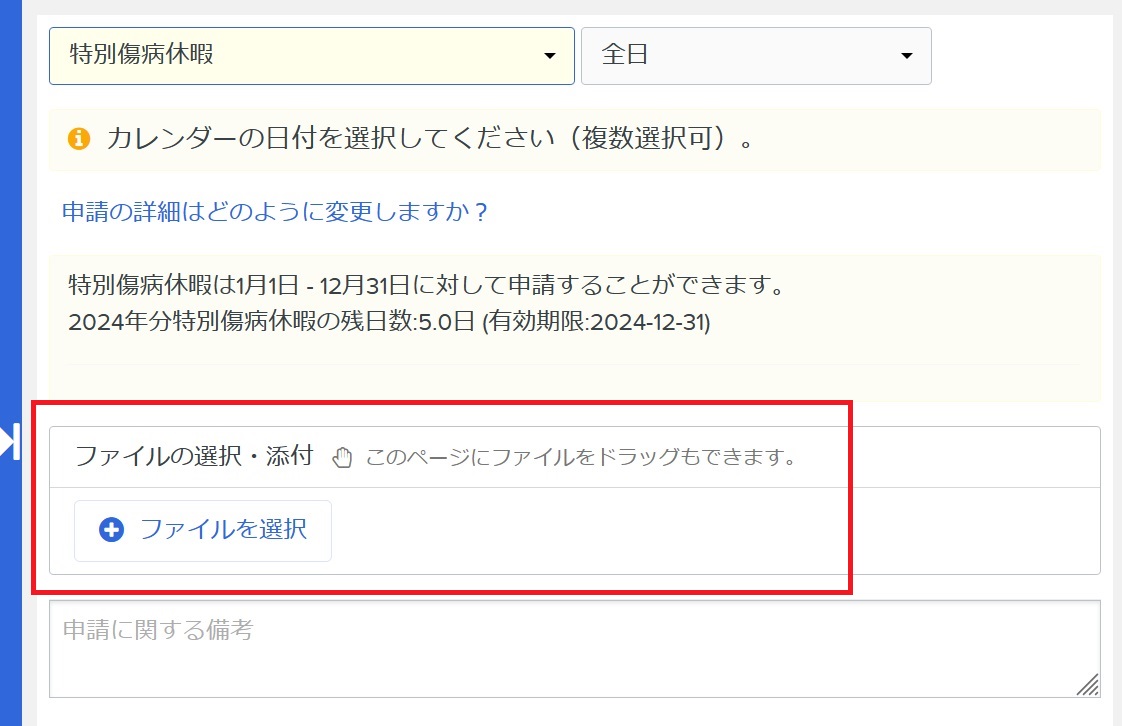1122x726 pixels.
Task: Click the text 2024年分特別傷病休暇の残日数:5.0日
Action: [271, 322]
